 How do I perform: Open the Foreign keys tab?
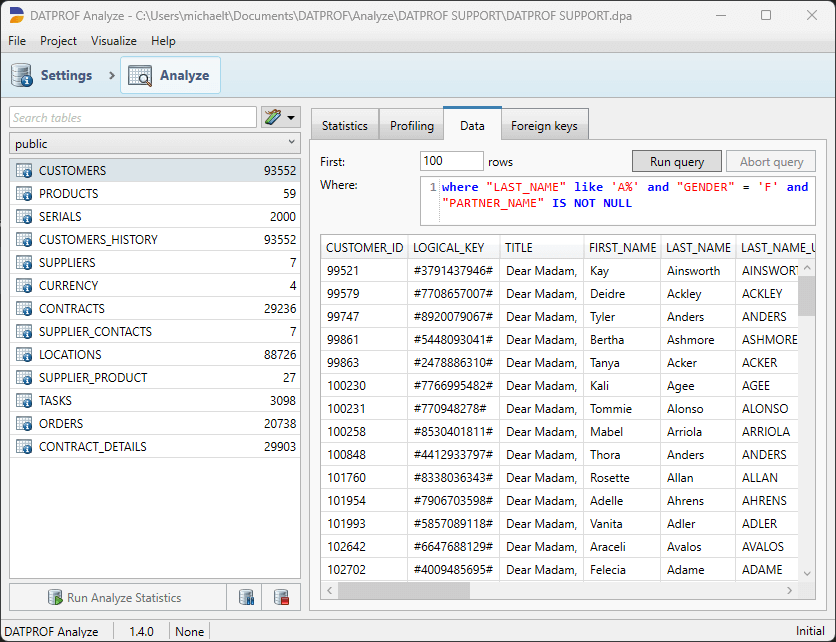point(544,125)
